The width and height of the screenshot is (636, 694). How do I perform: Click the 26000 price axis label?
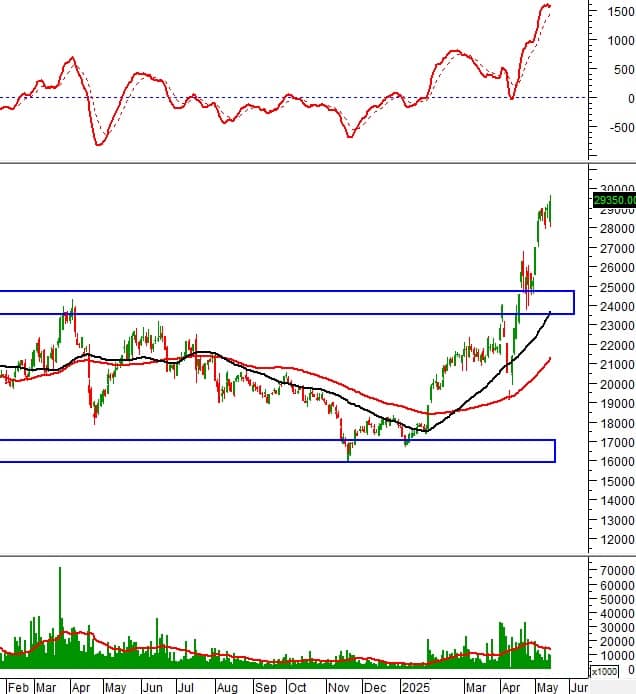click(617, 268)
